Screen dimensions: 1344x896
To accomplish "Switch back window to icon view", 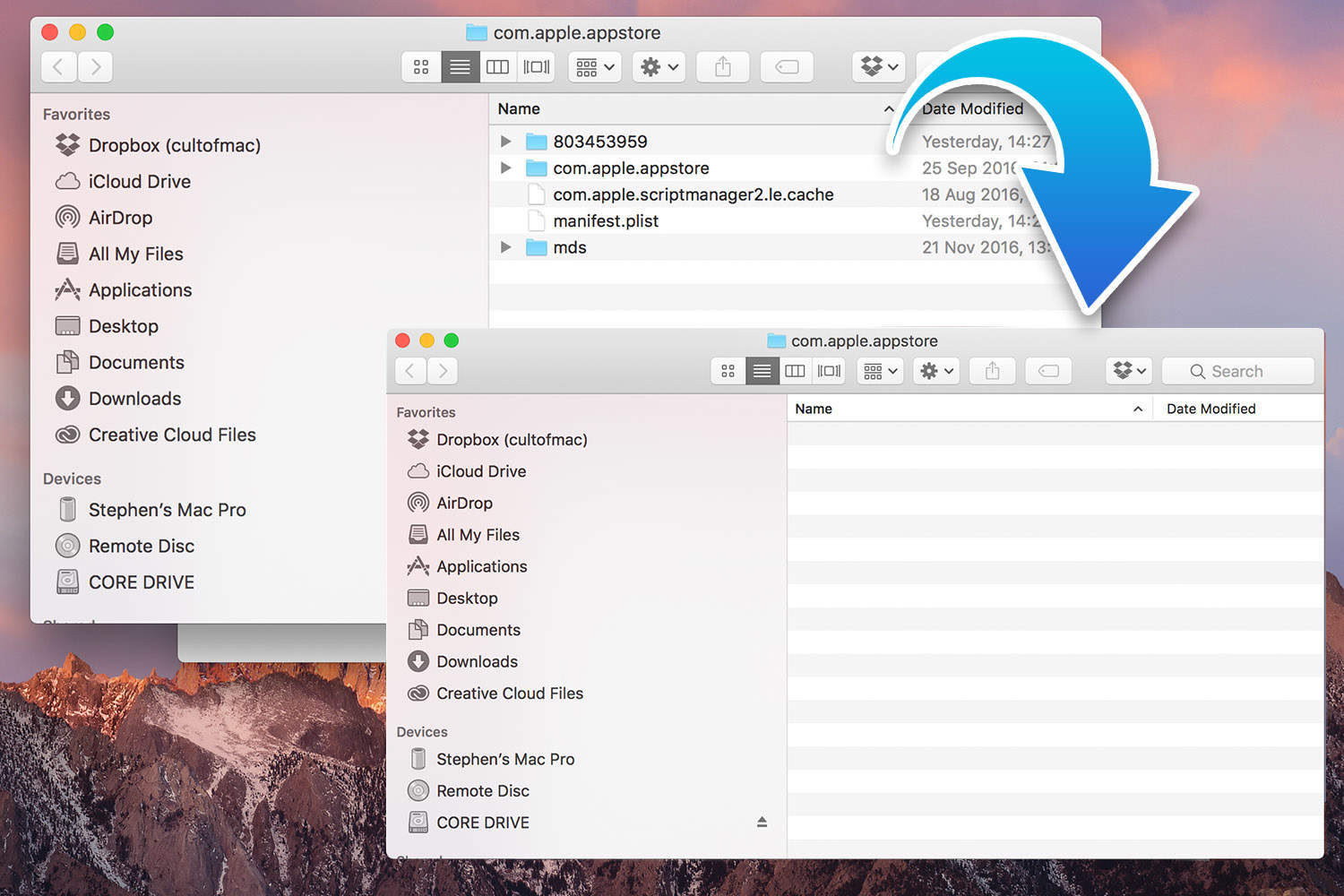I will click(x=421, y=67).
